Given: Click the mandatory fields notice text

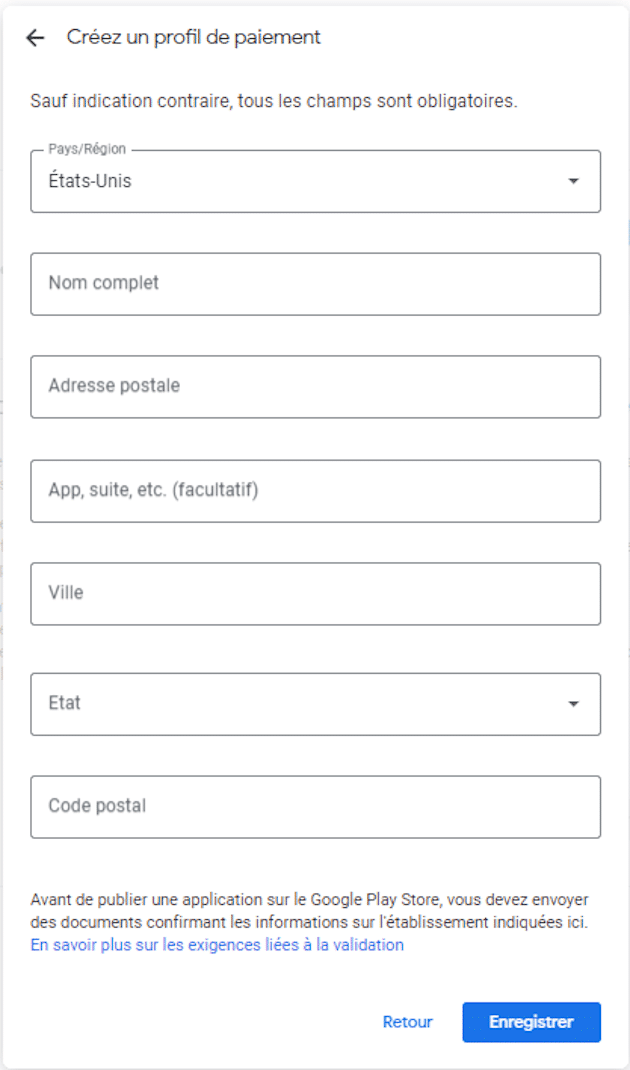Looking at the screenshot, I should (x=274, y=101).
